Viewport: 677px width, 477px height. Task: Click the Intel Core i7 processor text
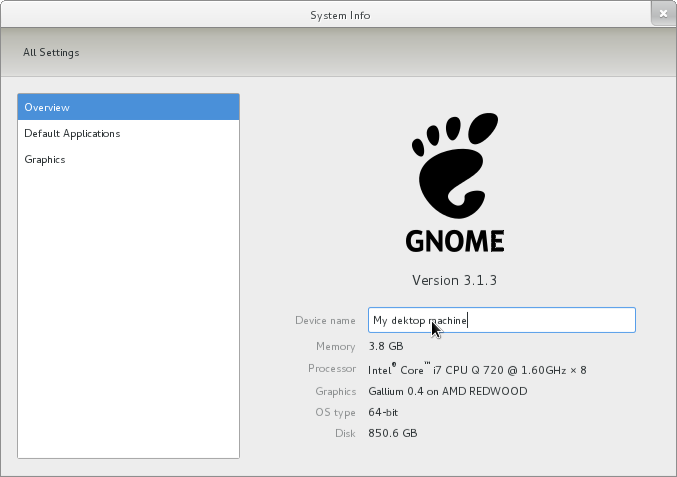477,370
